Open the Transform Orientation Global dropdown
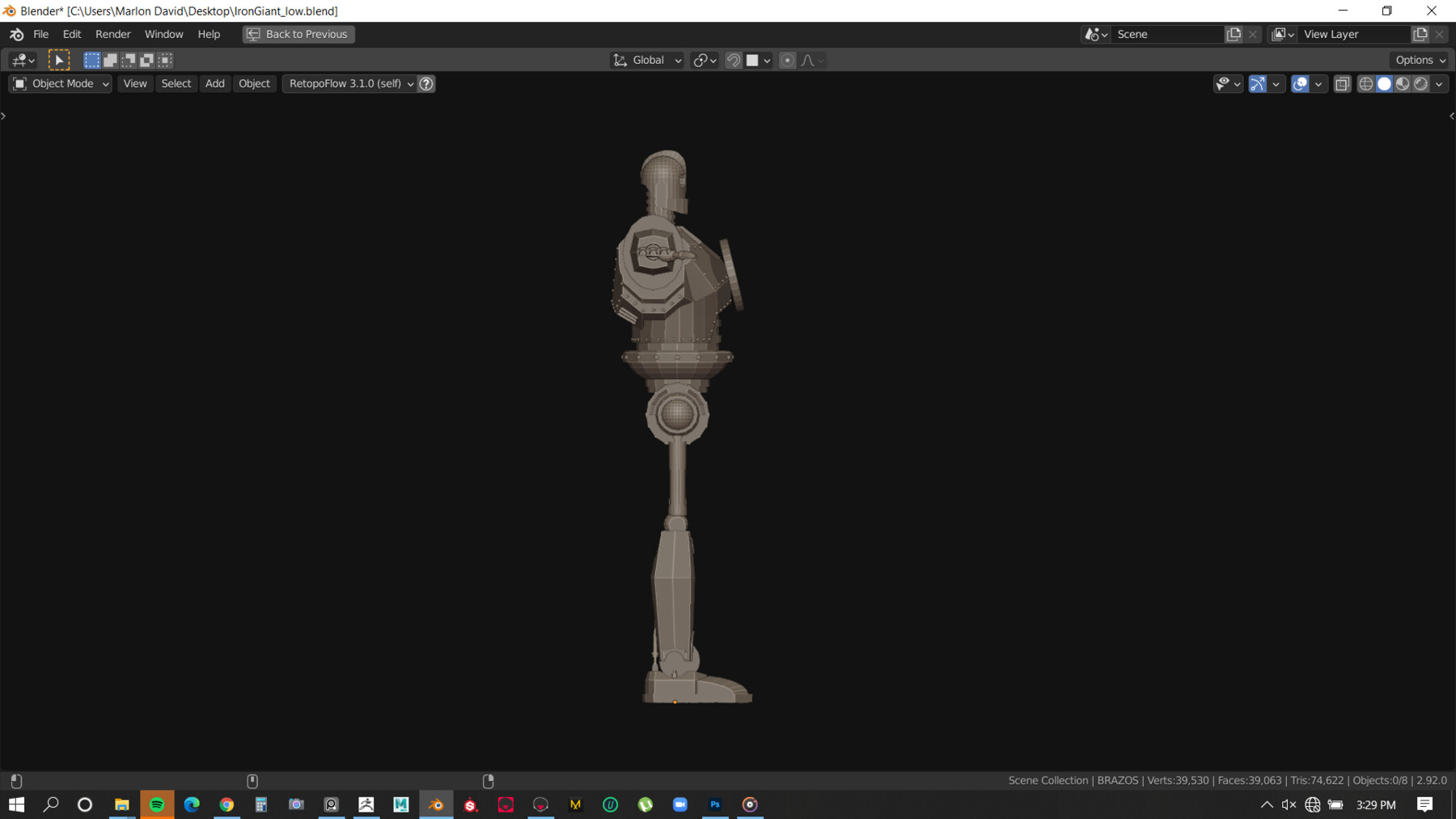 [646, 60]
